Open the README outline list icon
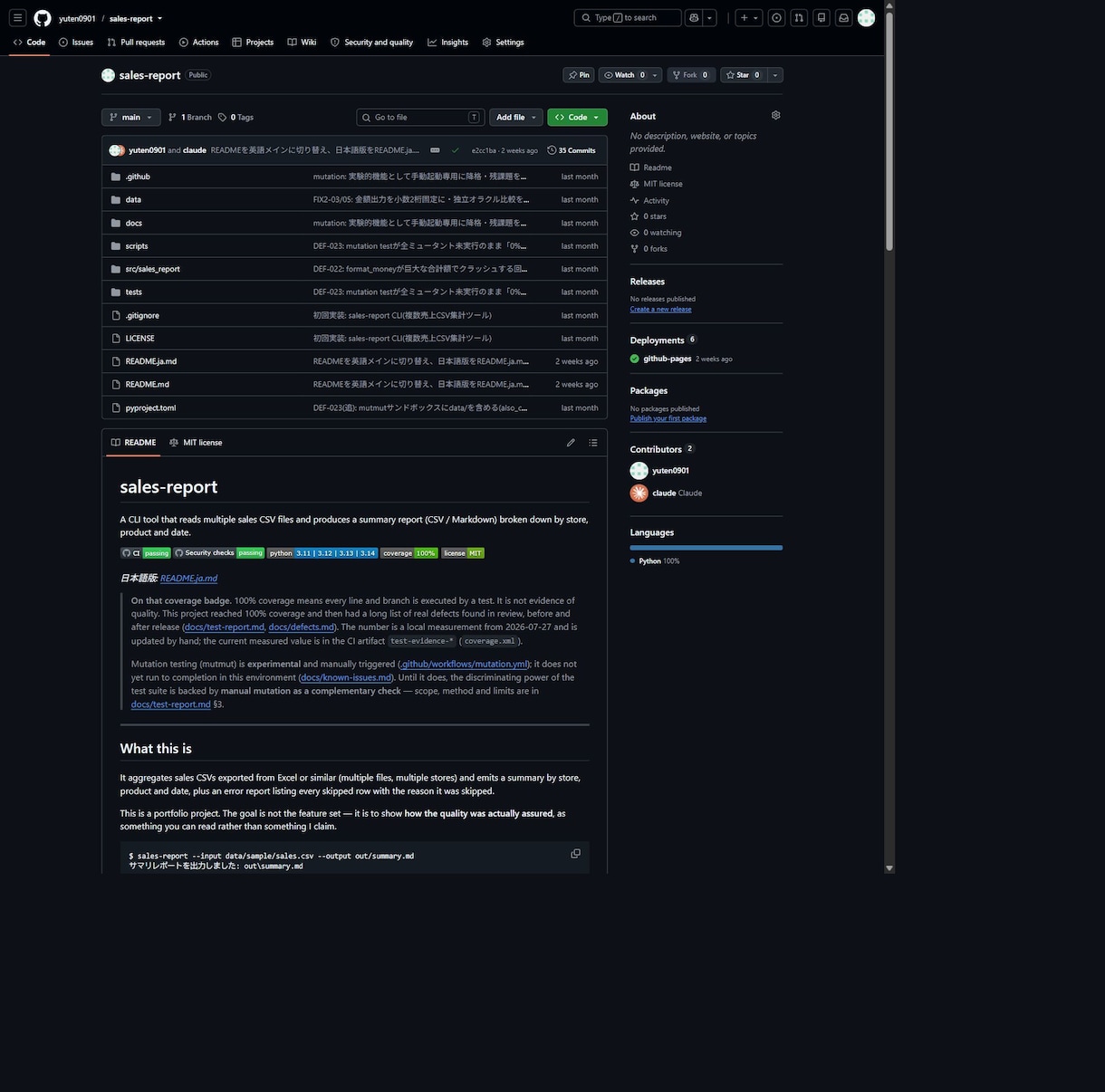Screen dimensions: 1105x1092 (x=593, y=443)
